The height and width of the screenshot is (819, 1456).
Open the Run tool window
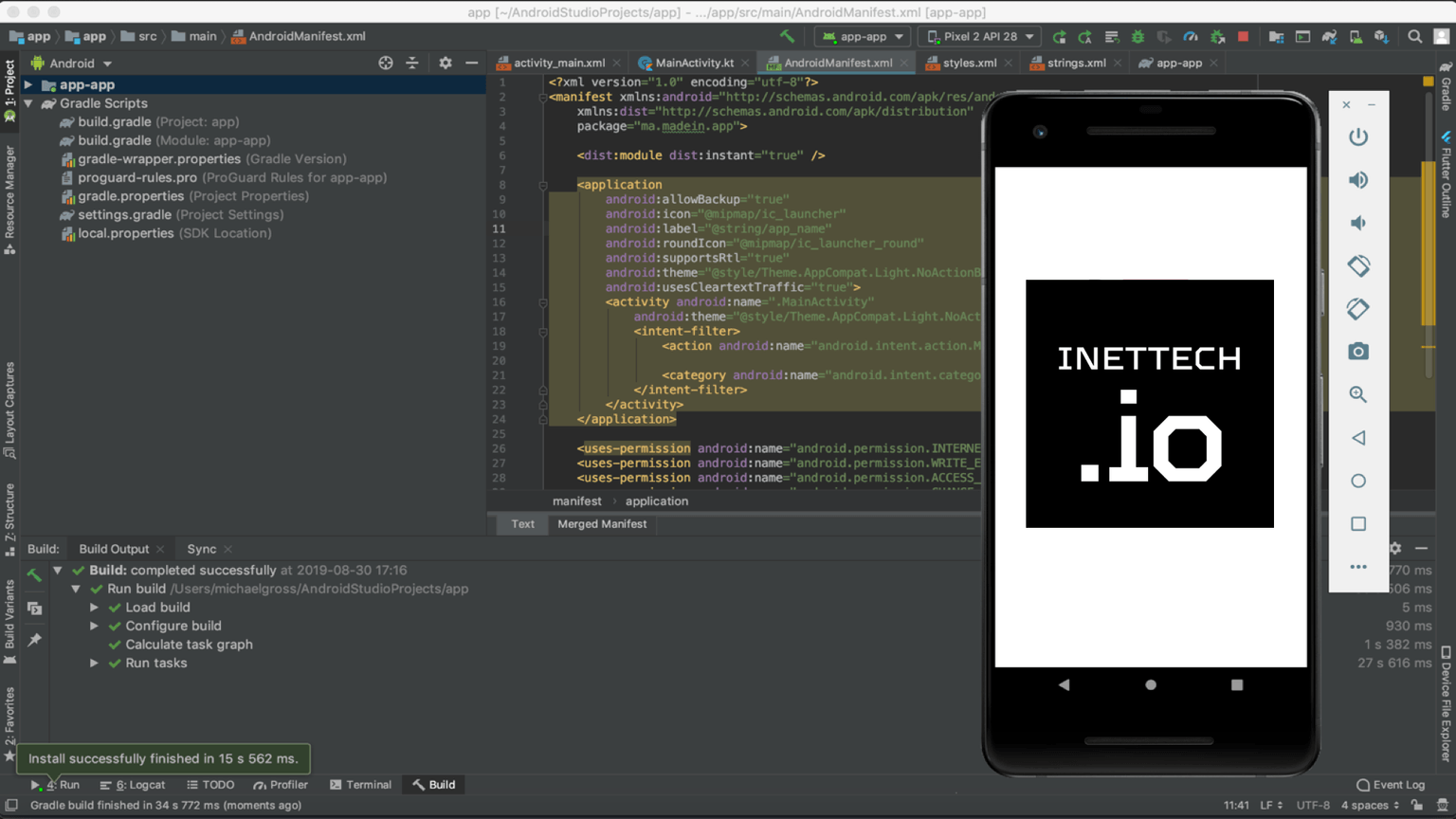[57, 785]
